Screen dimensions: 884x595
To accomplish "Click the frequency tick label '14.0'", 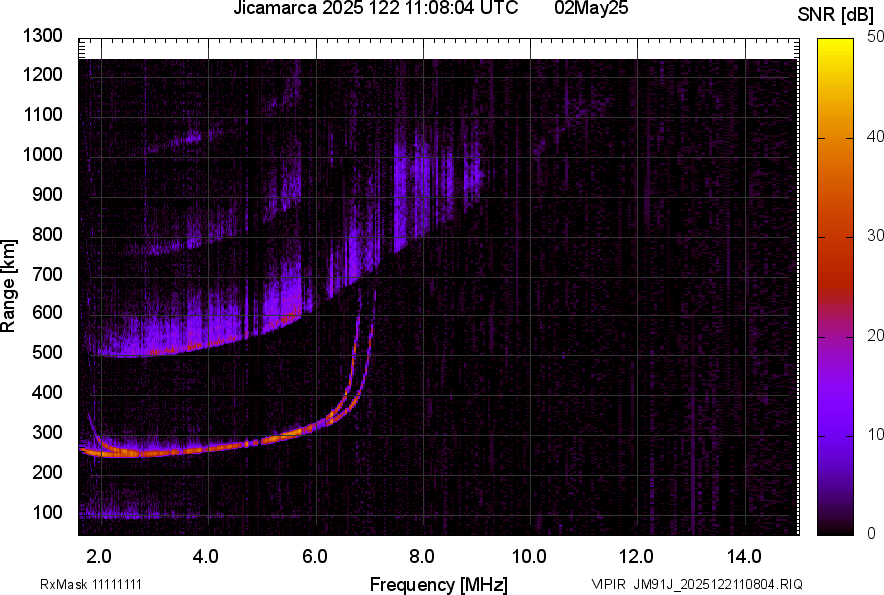I will tap(744, 557).
